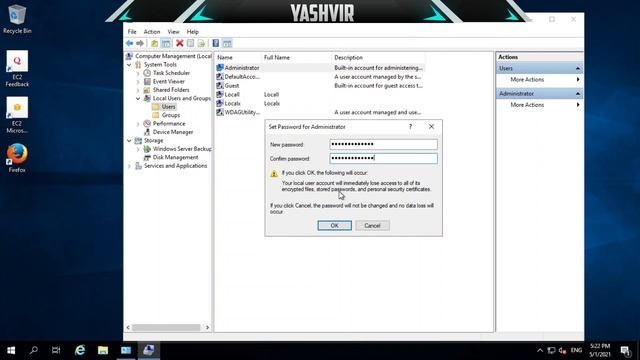Viewport: 640px width, 360px height.
Task: Click the Properties toolbar icon
Action: [190, 43]
